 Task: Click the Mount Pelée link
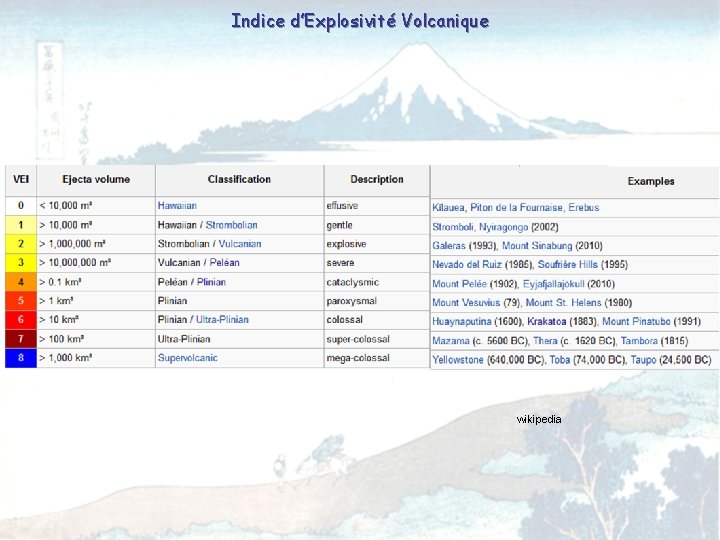[x=459, y=284]
